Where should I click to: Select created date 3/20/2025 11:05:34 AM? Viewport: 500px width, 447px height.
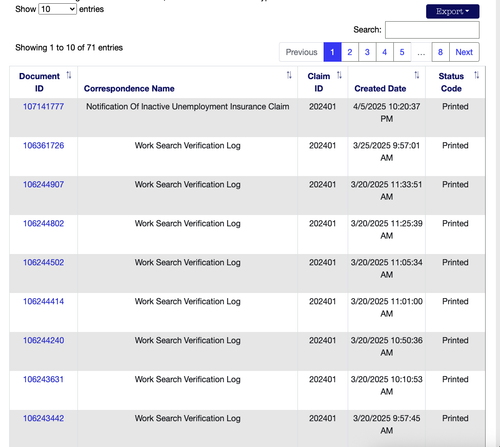(x=387, y=269)
